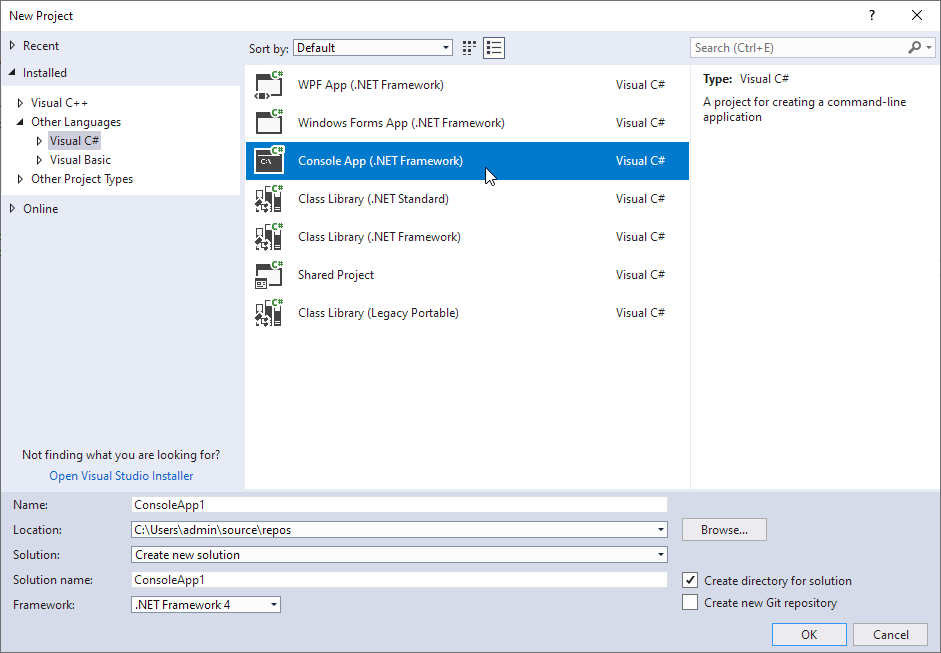This screenshot has width=941, height=653.
Task: Select Shared Project template name
Action: (x=336, y=275)
